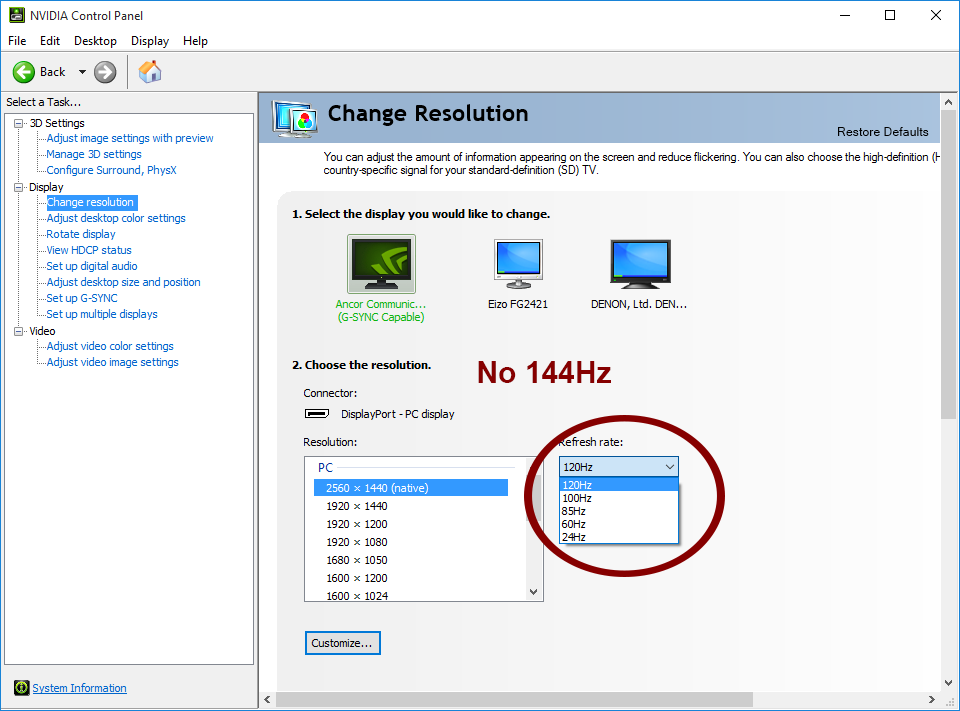Open Adjust video image settings
The height and width of the screenshot is (711, 960).
[x=113, y=362]
